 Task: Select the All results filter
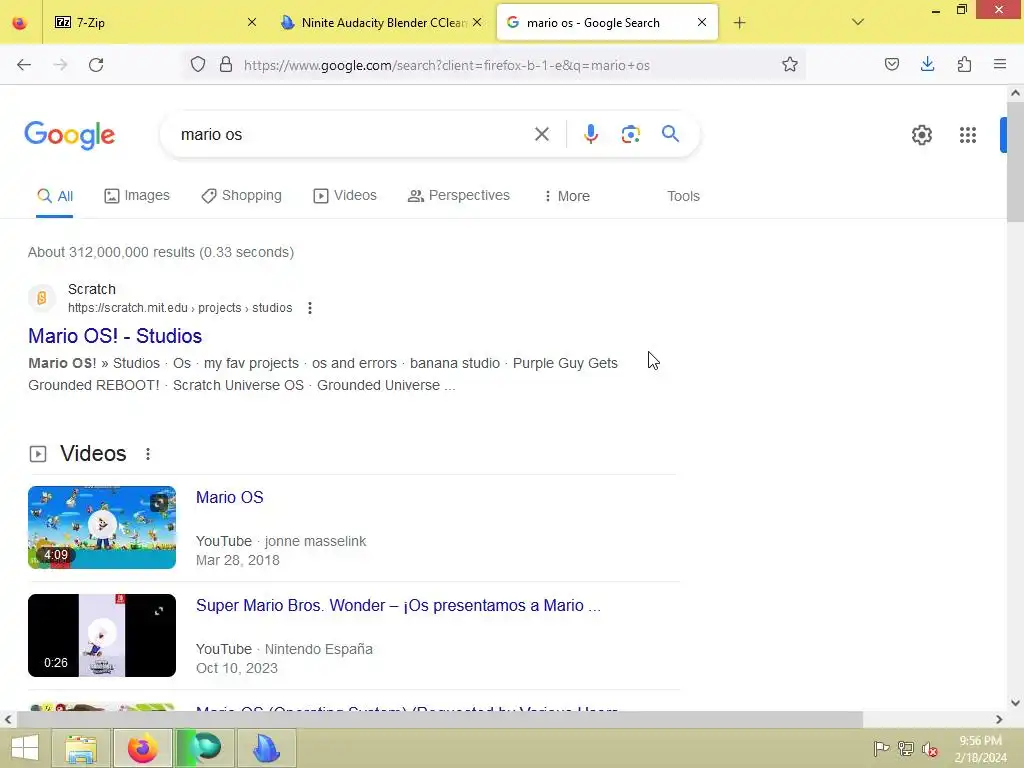coord(55,196)
